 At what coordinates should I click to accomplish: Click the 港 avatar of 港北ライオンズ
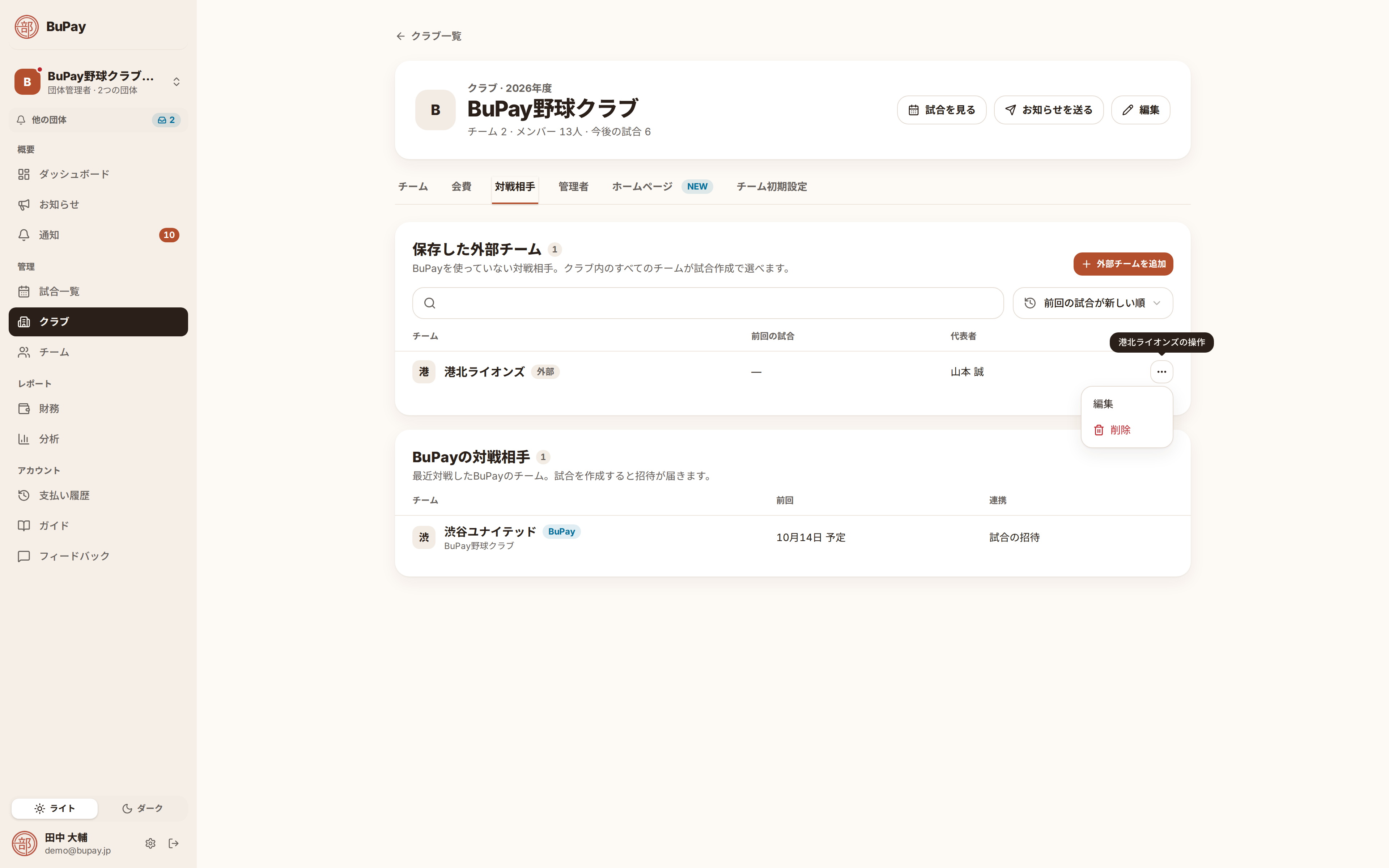coord(424,372)
